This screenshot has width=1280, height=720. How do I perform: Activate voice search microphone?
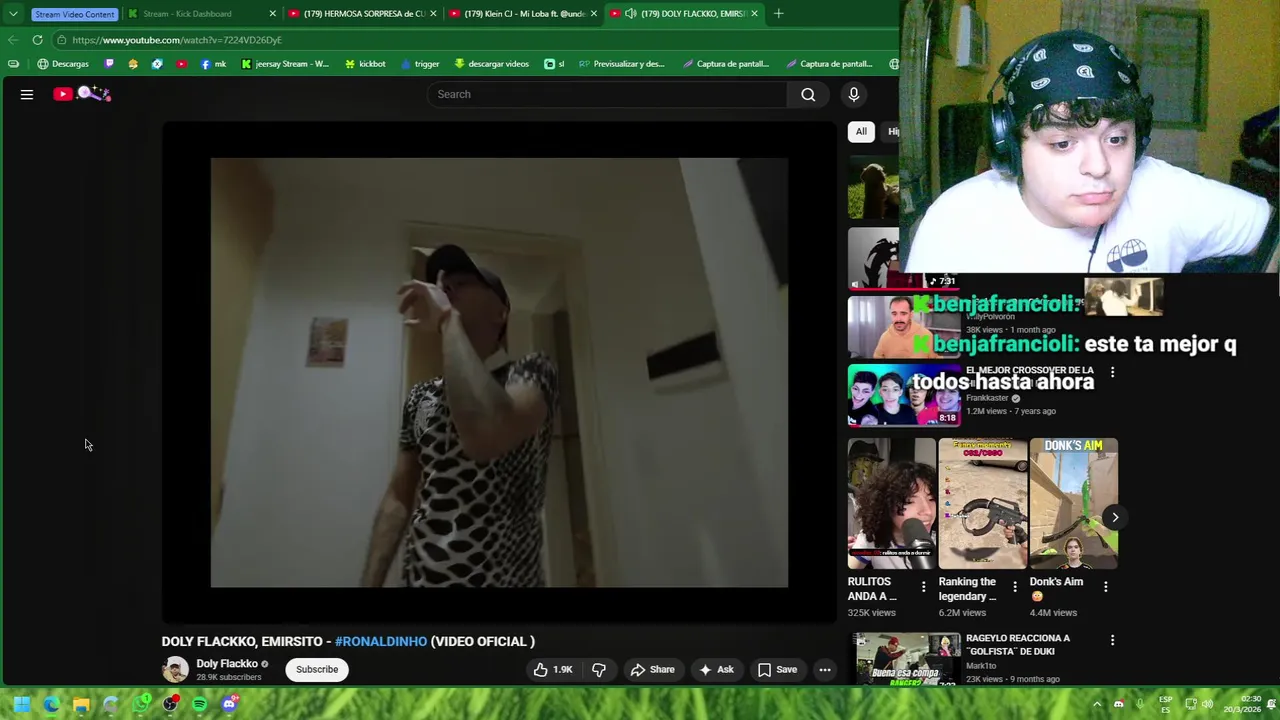tap(853, 94)
